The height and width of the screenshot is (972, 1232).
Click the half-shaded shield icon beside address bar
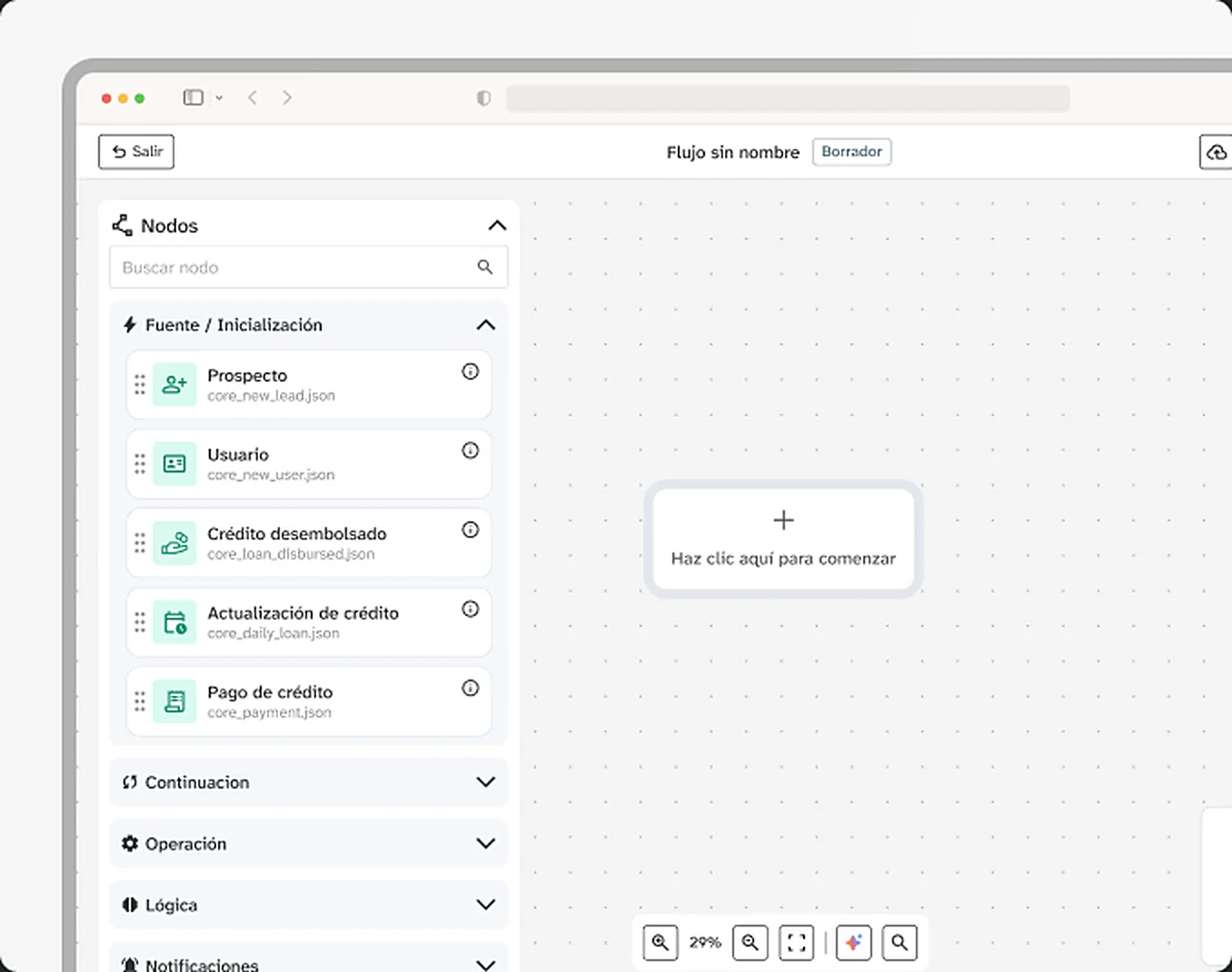click(x=483, y=98)
